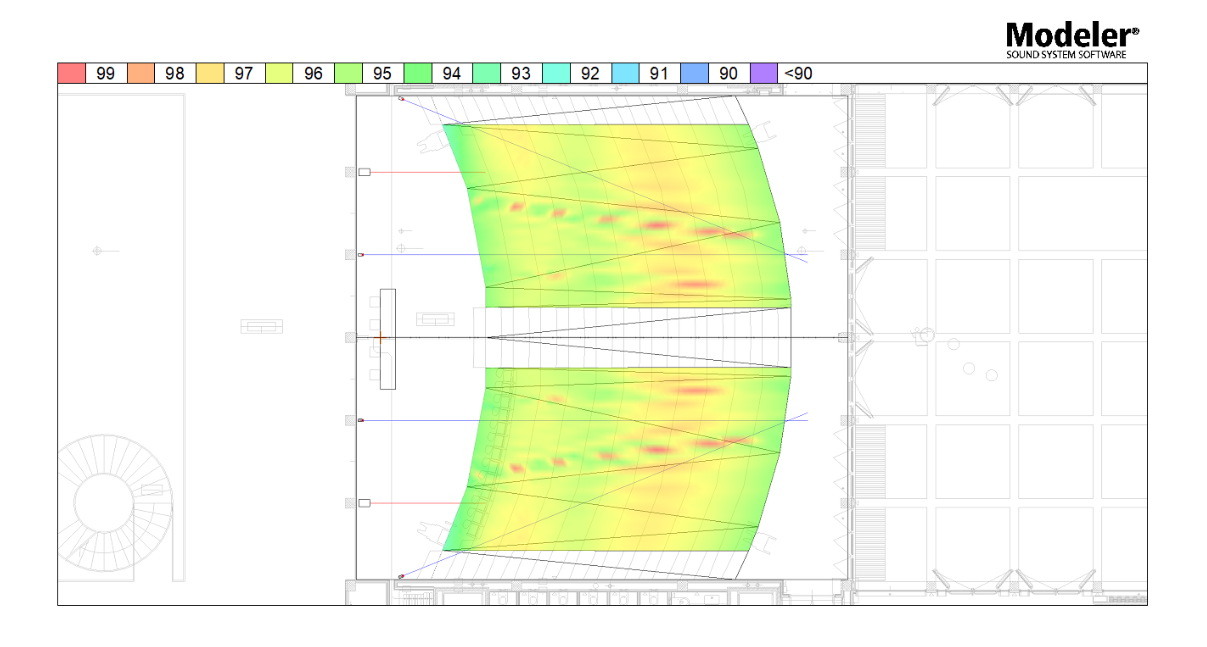
Task: Choose the aqua 92 dB legend swatch
Action: 557,73
